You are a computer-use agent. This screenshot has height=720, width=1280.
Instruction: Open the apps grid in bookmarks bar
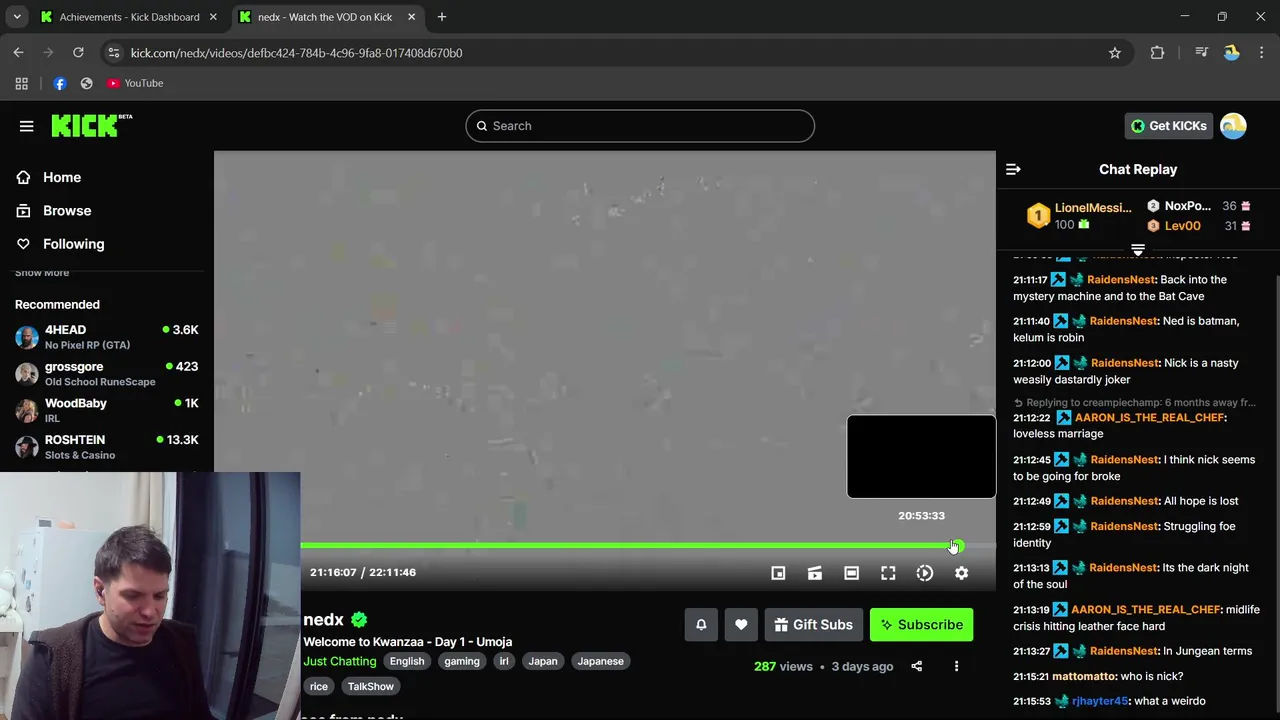(x=21, y=83)
